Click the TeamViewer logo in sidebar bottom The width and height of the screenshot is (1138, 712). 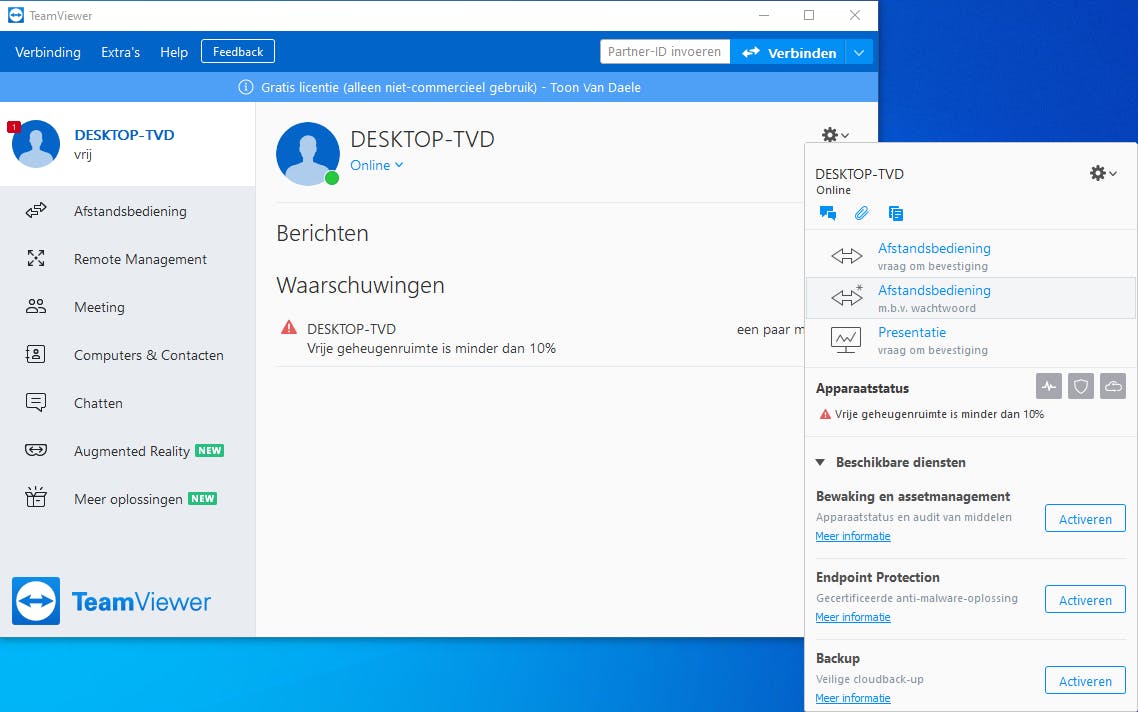point(112,601)
